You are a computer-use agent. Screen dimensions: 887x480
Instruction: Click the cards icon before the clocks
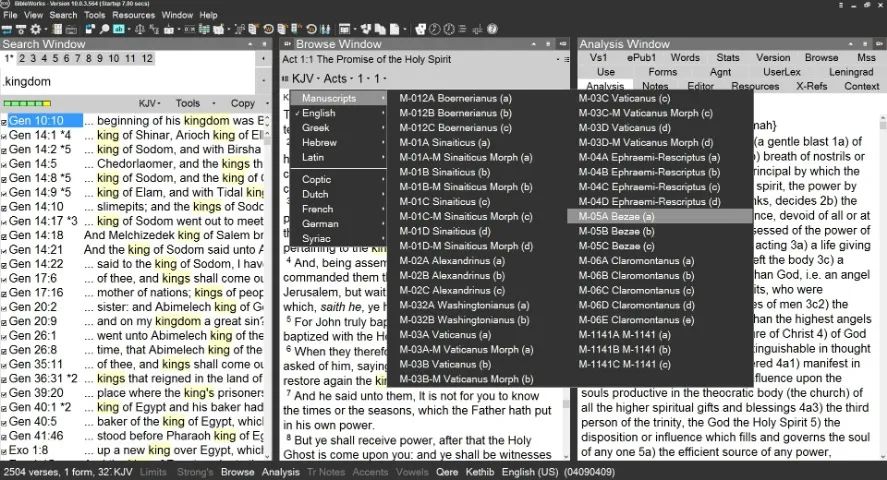tap(420, 29)
